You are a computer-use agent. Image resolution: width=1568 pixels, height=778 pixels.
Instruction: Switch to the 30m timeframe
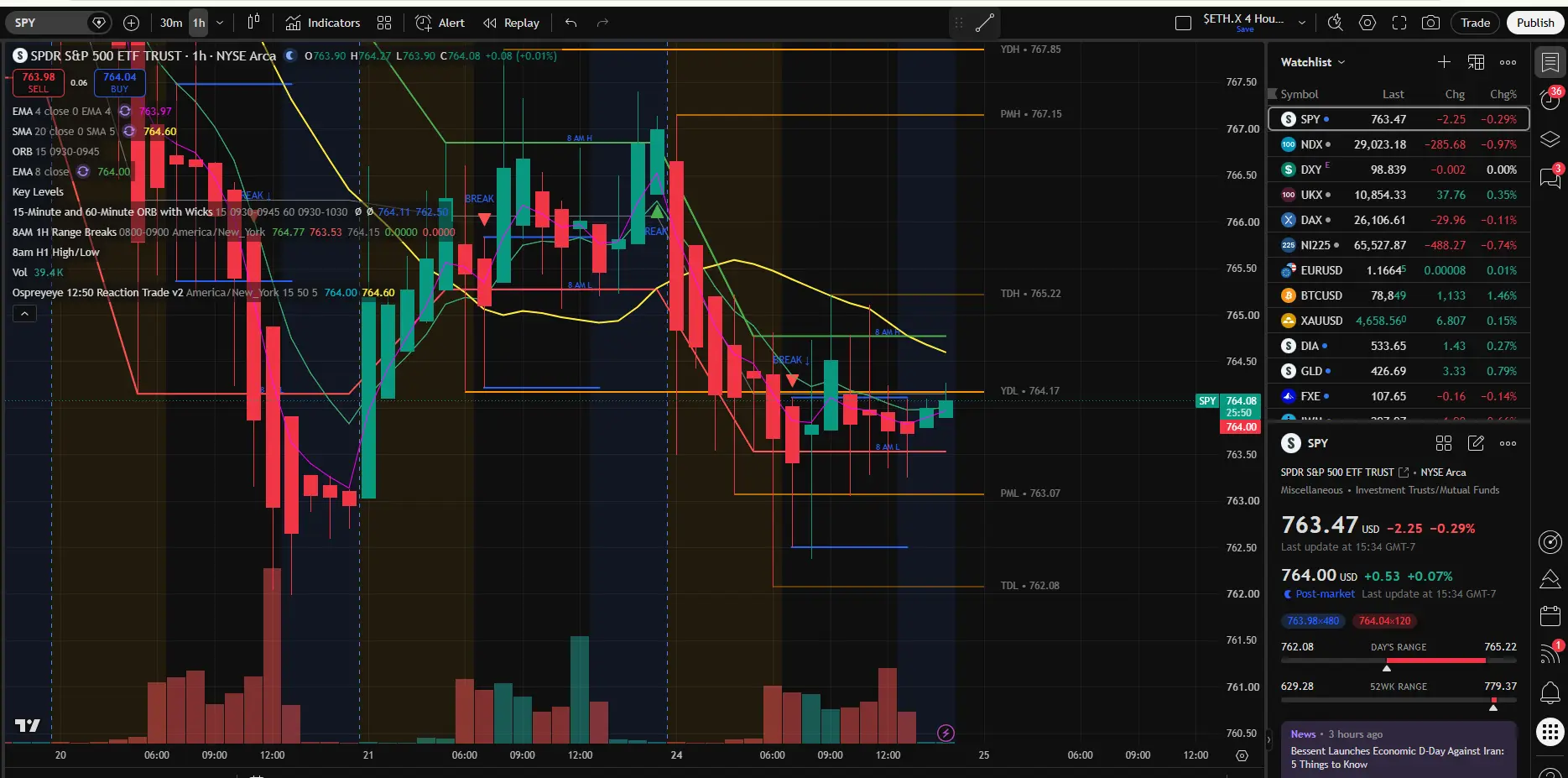click(x=171, y=23)
